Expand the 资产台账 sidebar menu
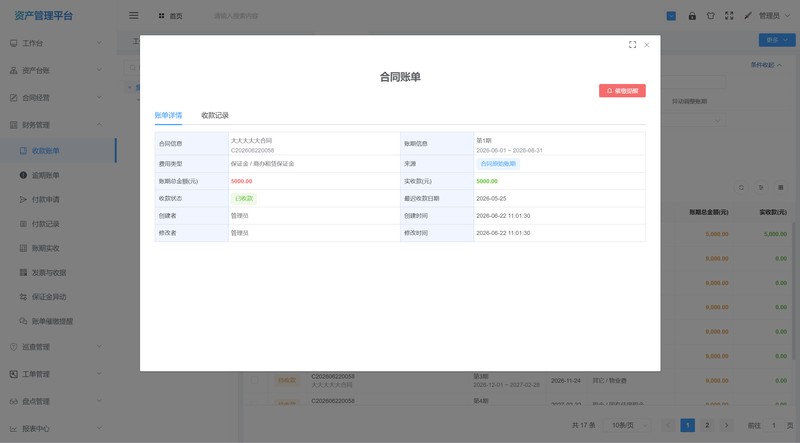800x443 pixels. point(56,70)
